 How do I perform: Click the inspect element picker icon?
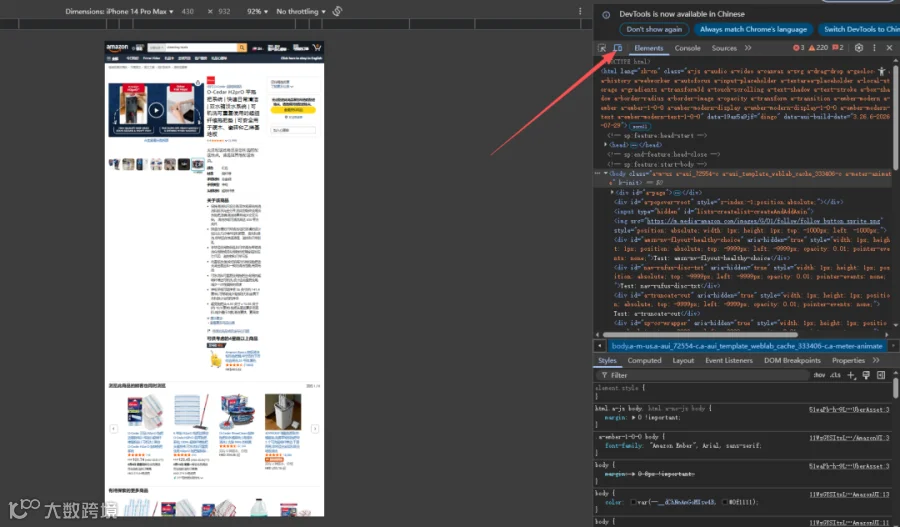pos(602,48)
